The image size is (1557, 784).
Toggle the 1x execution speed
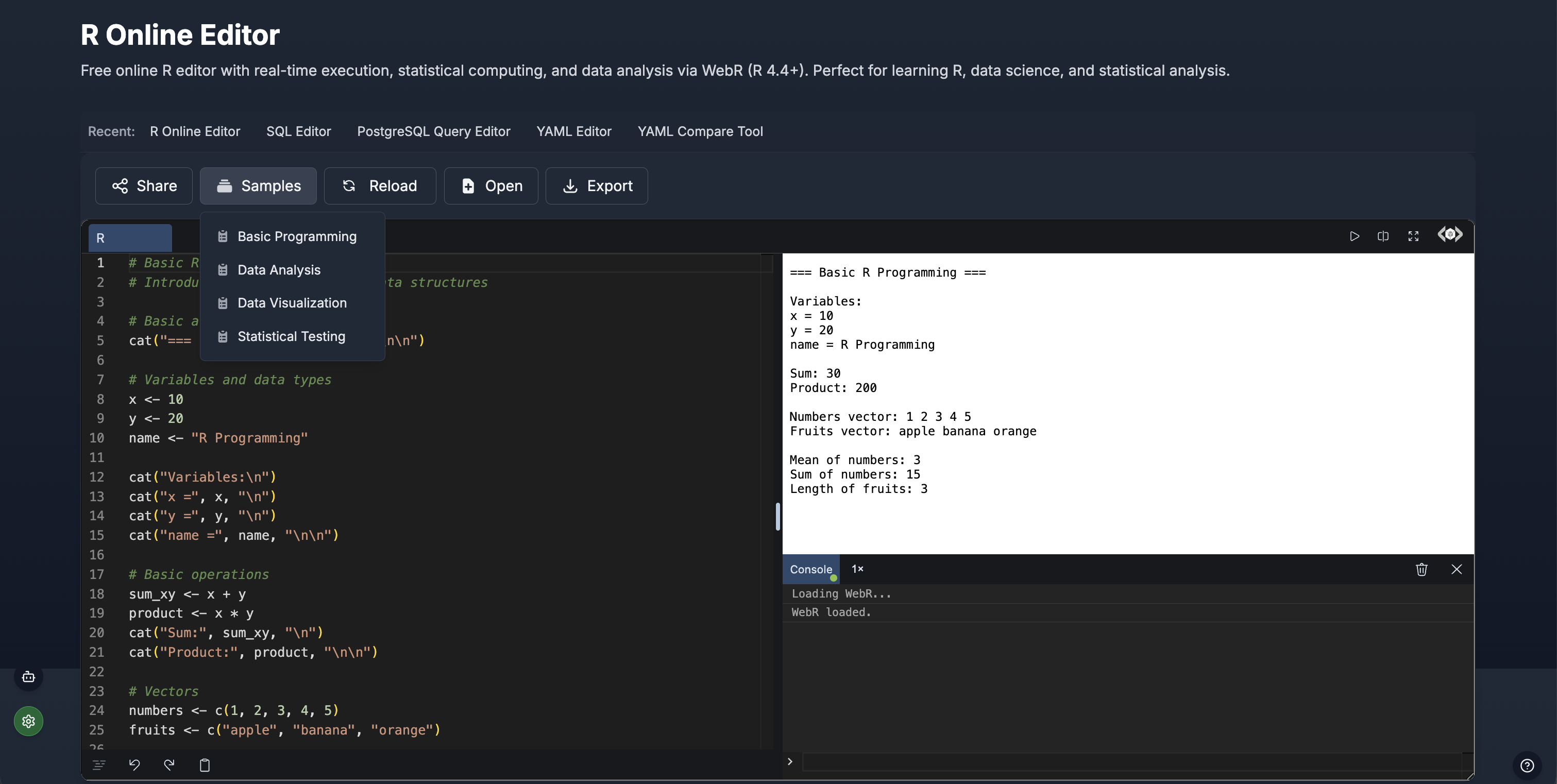pos(858,569)
